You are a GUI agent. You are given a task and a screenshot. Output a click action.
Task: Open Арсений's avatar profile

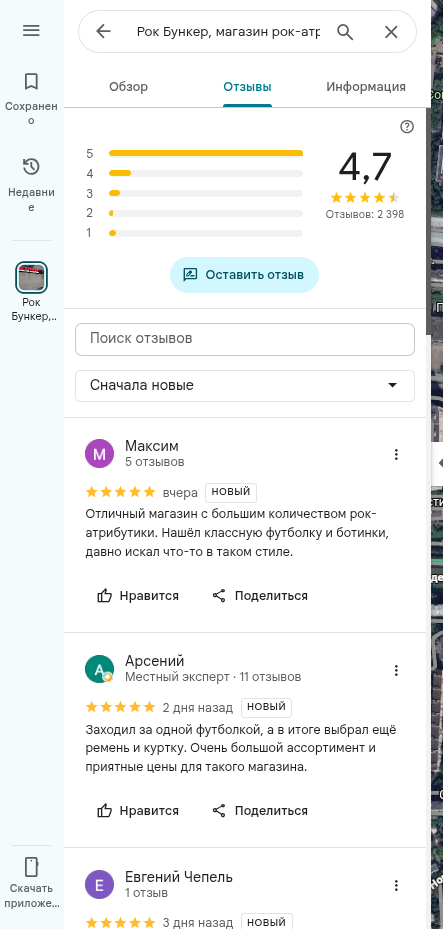point(99,669)
